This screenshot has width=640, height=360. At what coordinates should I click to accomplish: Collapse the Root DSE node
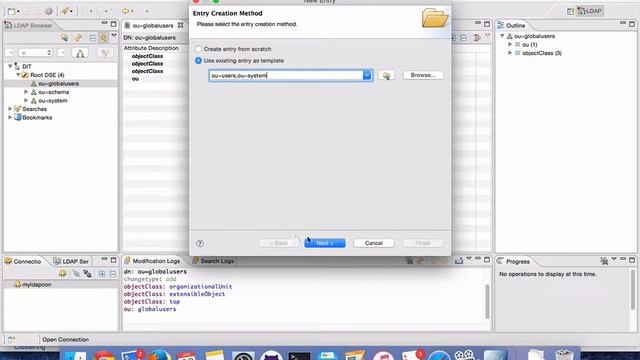(18, 75)
